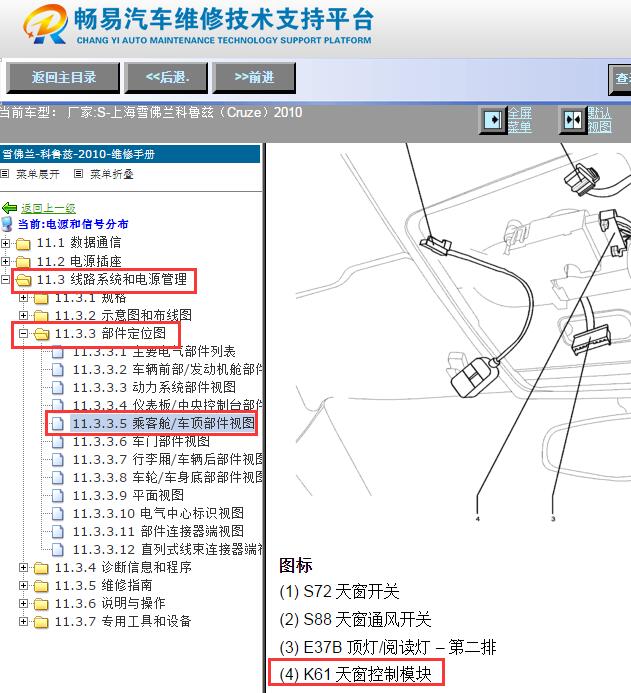Open the 默认视图 link
Screen dimensions: 631x693
coord(600,120)
